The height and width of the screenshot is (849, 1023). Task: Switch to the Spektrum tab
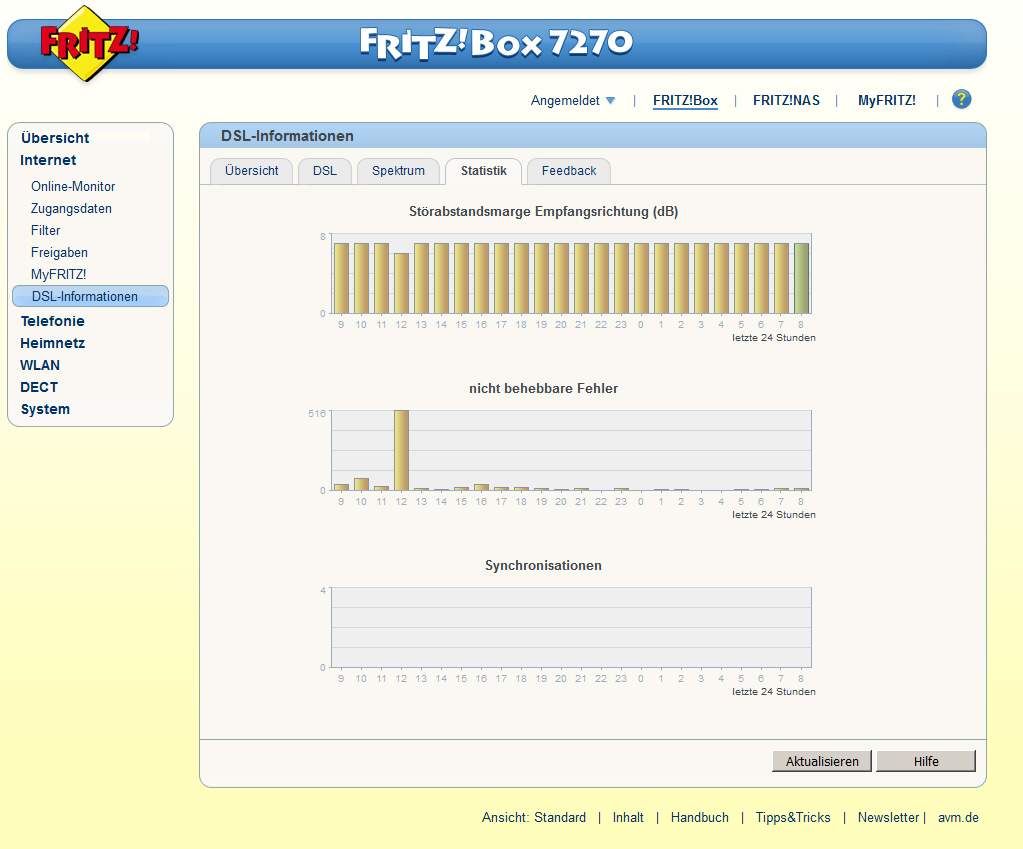click(x=399, y=171)
